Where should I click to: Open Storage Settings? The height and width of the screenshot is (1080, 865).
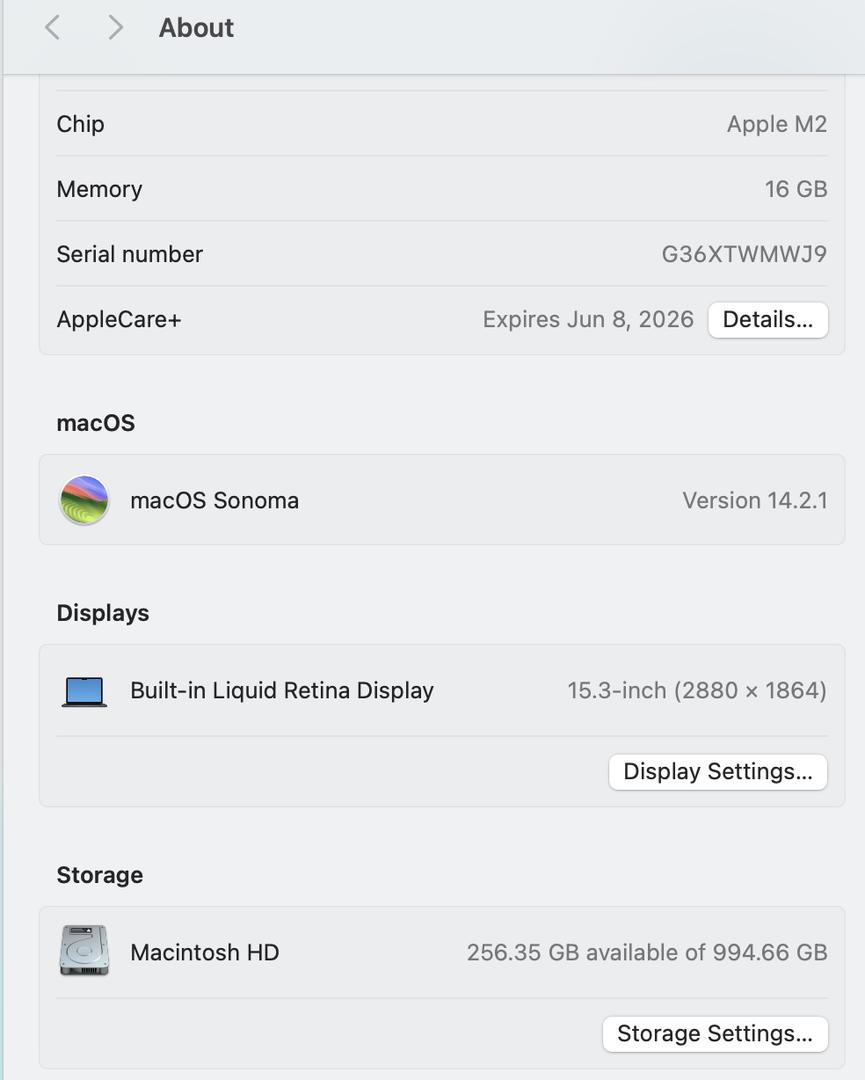tap(714, 1034)
